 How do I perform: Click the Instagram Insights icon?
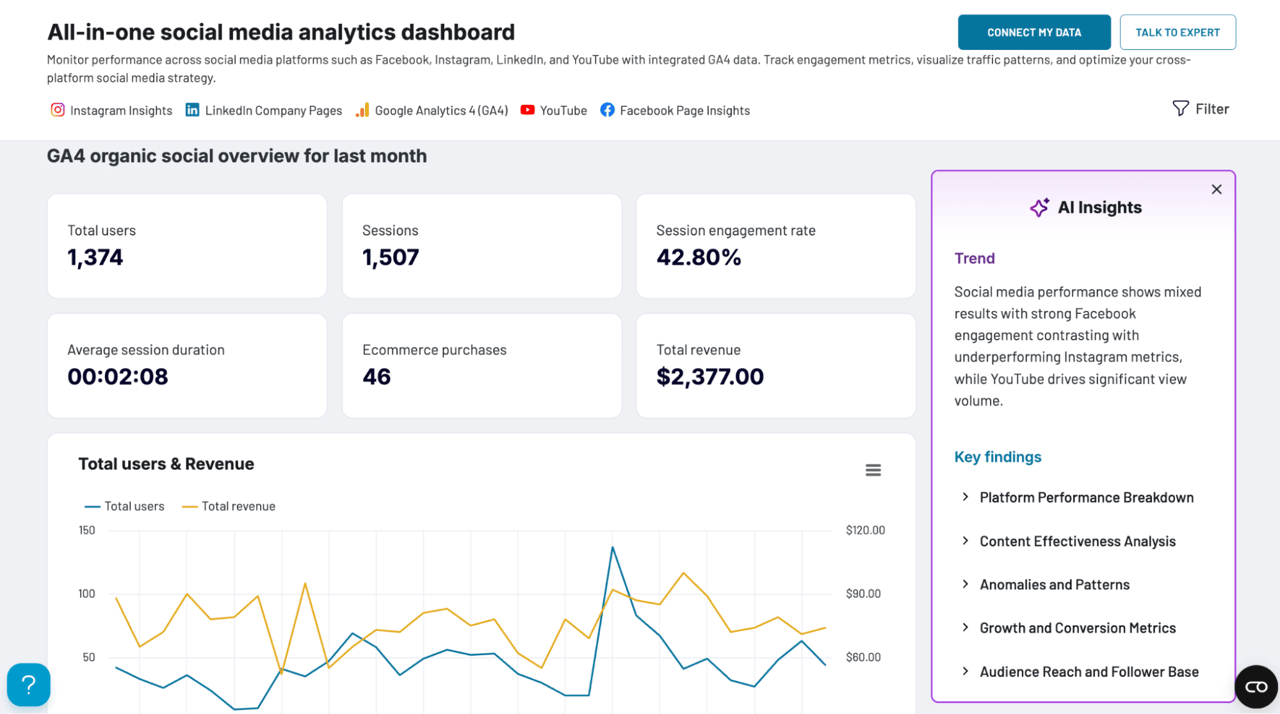(x=58, y=110)
